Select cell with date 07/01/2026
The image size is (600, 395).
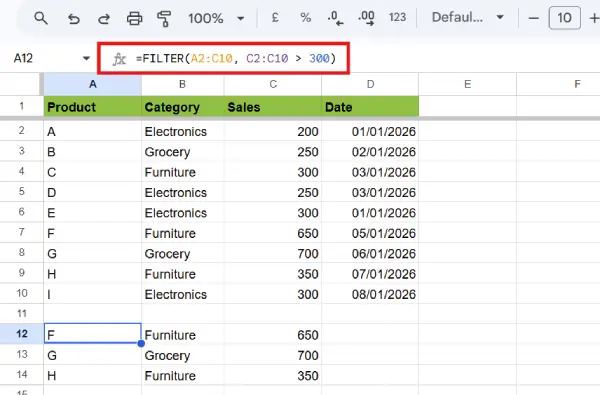pyautogui.click(x=370, y=274)
